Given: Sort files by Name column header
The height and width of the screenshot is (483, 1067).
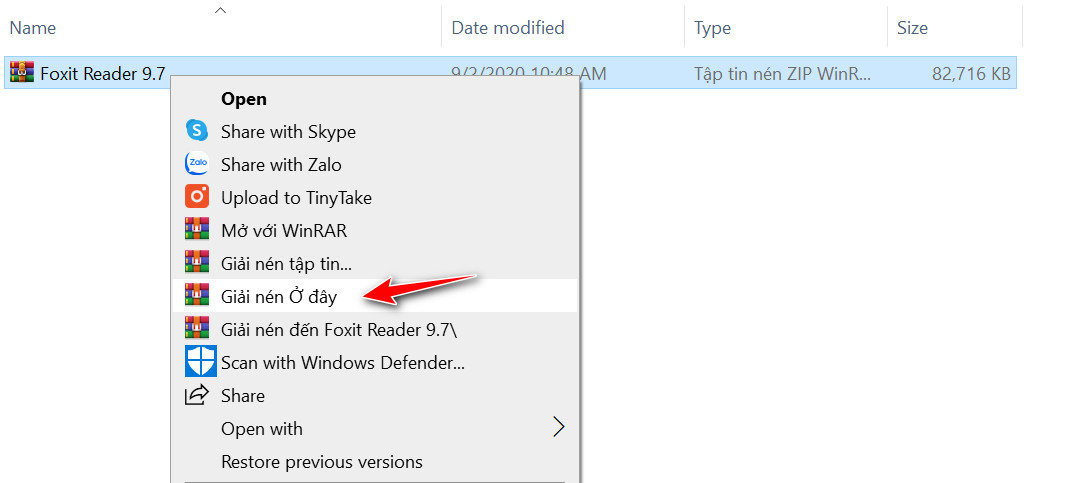Looking at the screenshot, I should (33, 28).
